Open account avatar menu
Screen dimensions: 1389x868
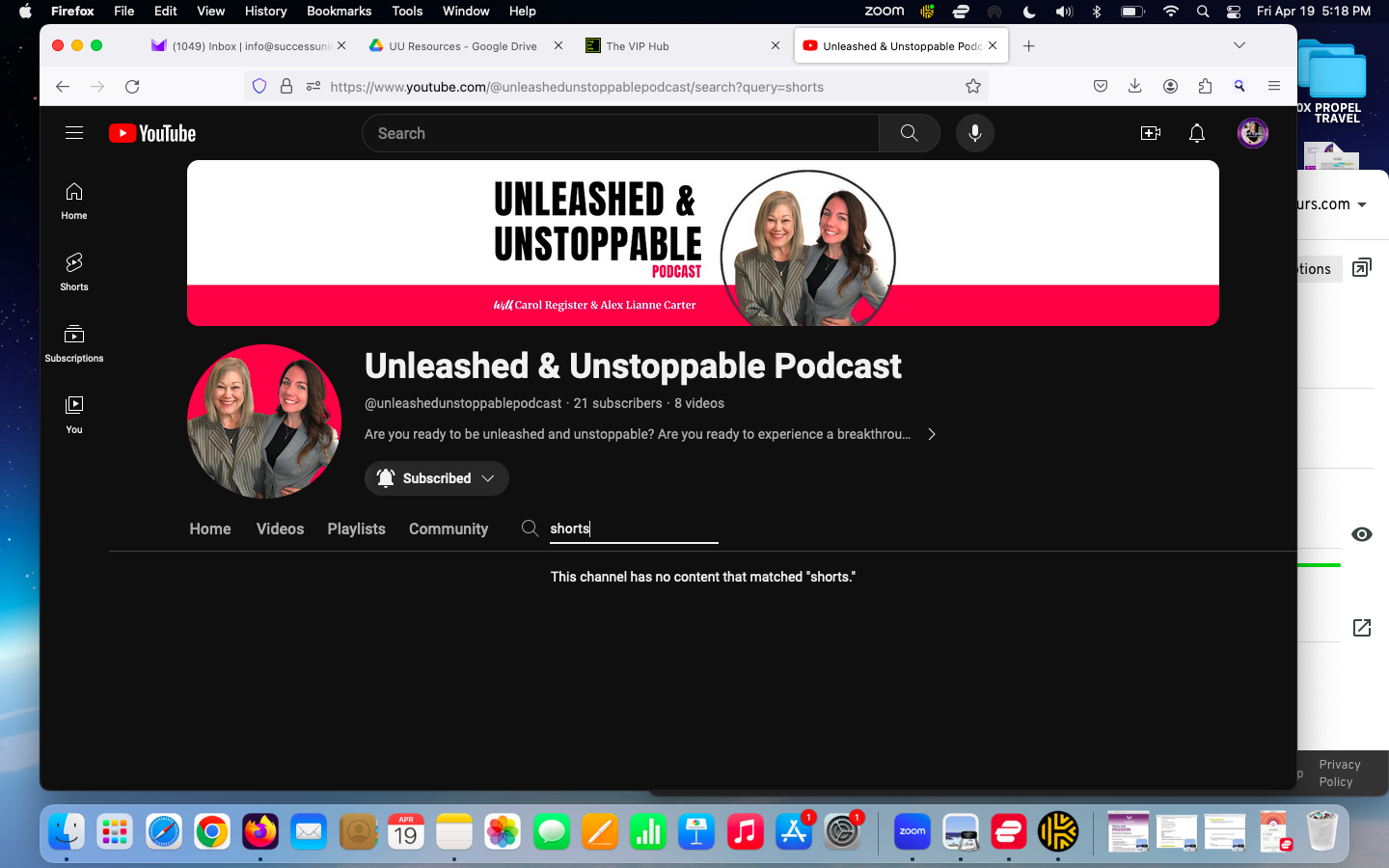pos(1252,133)
